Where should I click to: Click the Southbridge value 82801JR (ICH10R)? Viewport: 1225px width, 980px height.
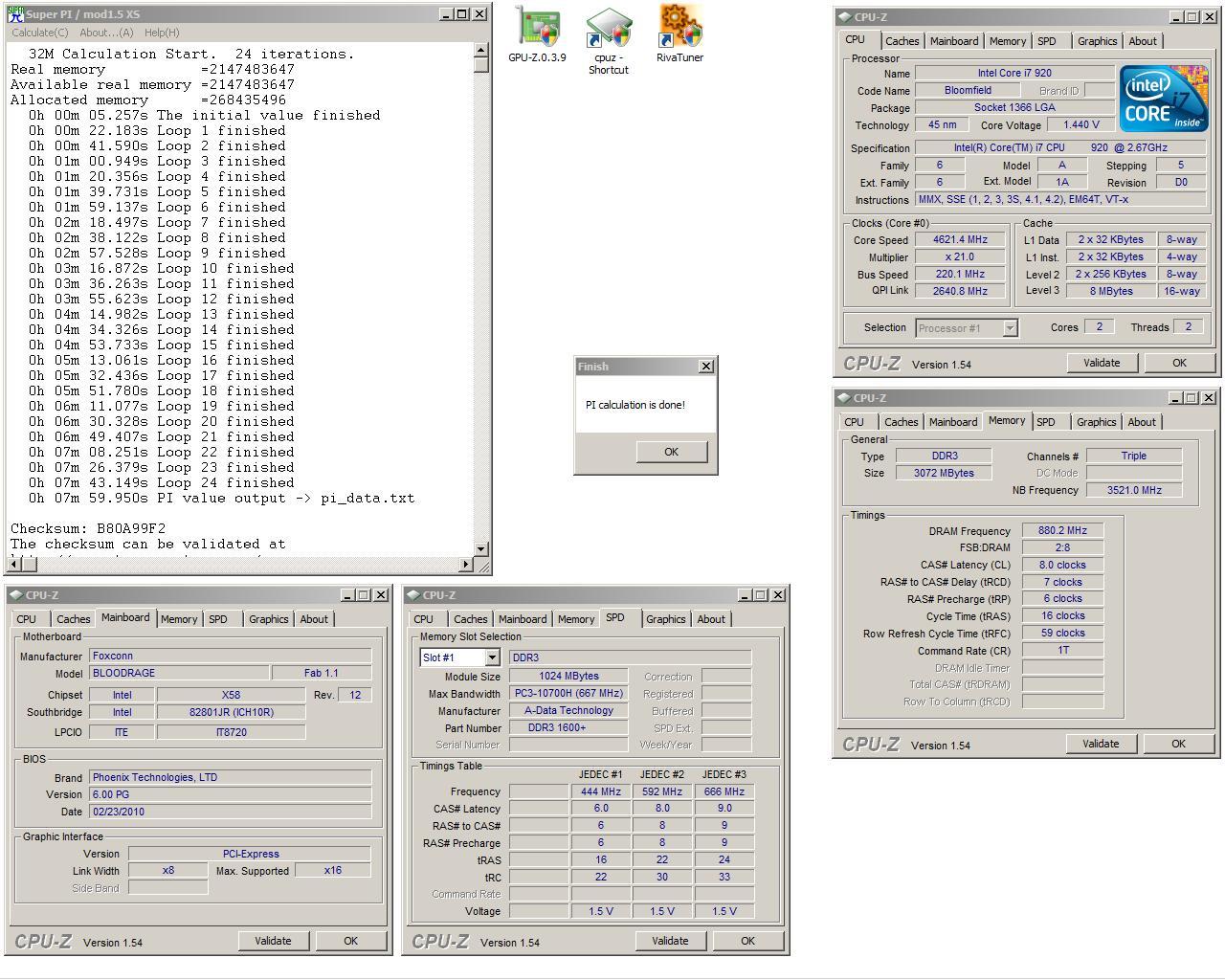point(231,712)
